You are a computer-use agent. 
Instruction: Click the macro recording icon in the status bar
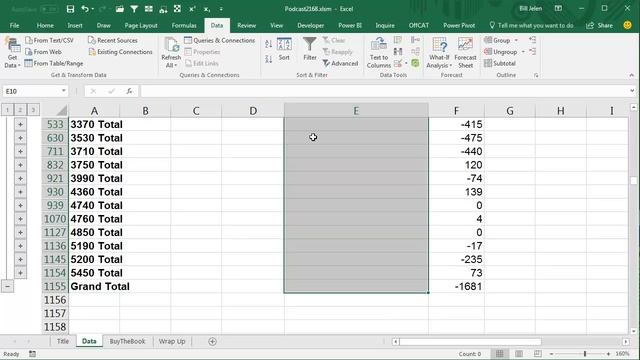coord(32,353)
